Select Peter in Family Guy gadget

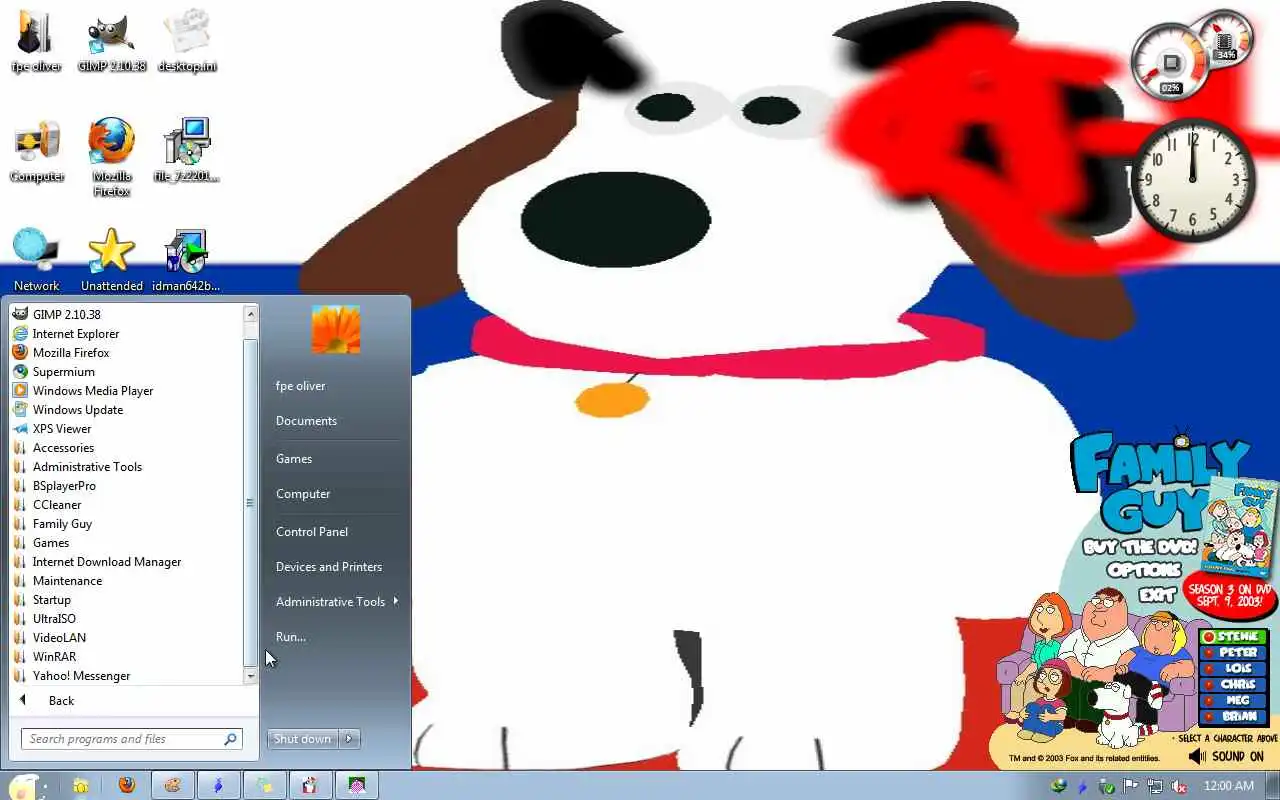(x=1234, y=652)
